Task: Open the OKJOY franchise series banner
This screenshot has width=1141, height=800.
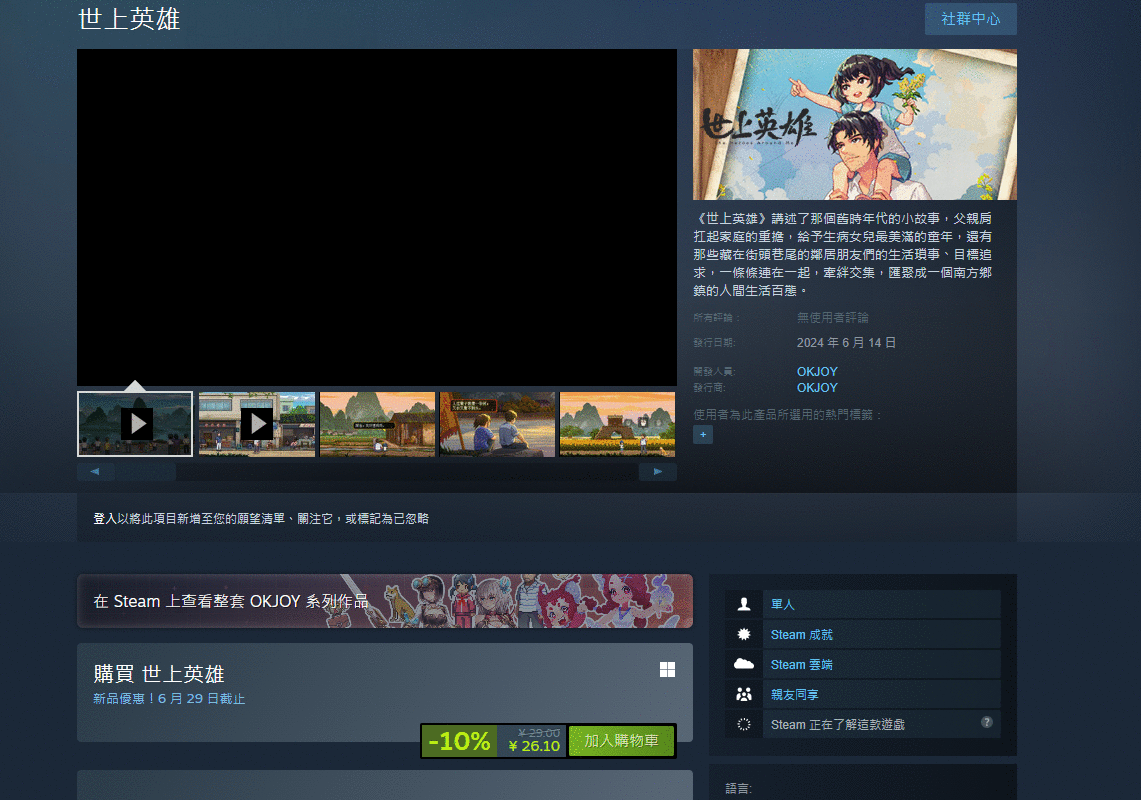Action: click(385, 601)
